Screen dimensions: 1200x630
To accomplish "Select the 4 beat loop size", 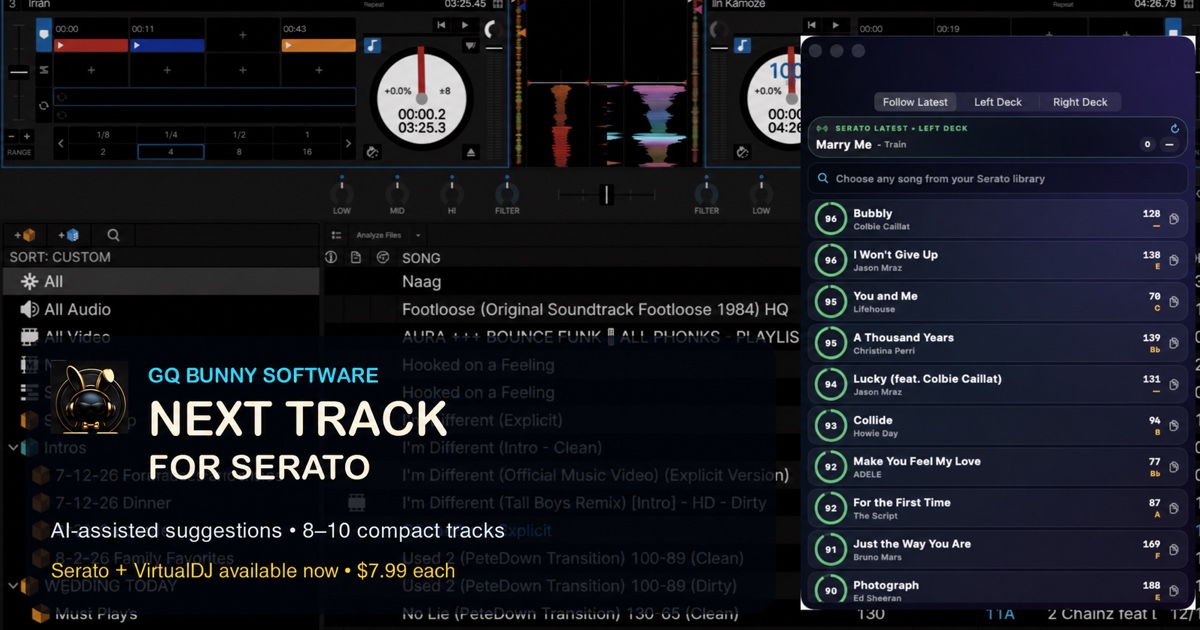I will 171,152.
